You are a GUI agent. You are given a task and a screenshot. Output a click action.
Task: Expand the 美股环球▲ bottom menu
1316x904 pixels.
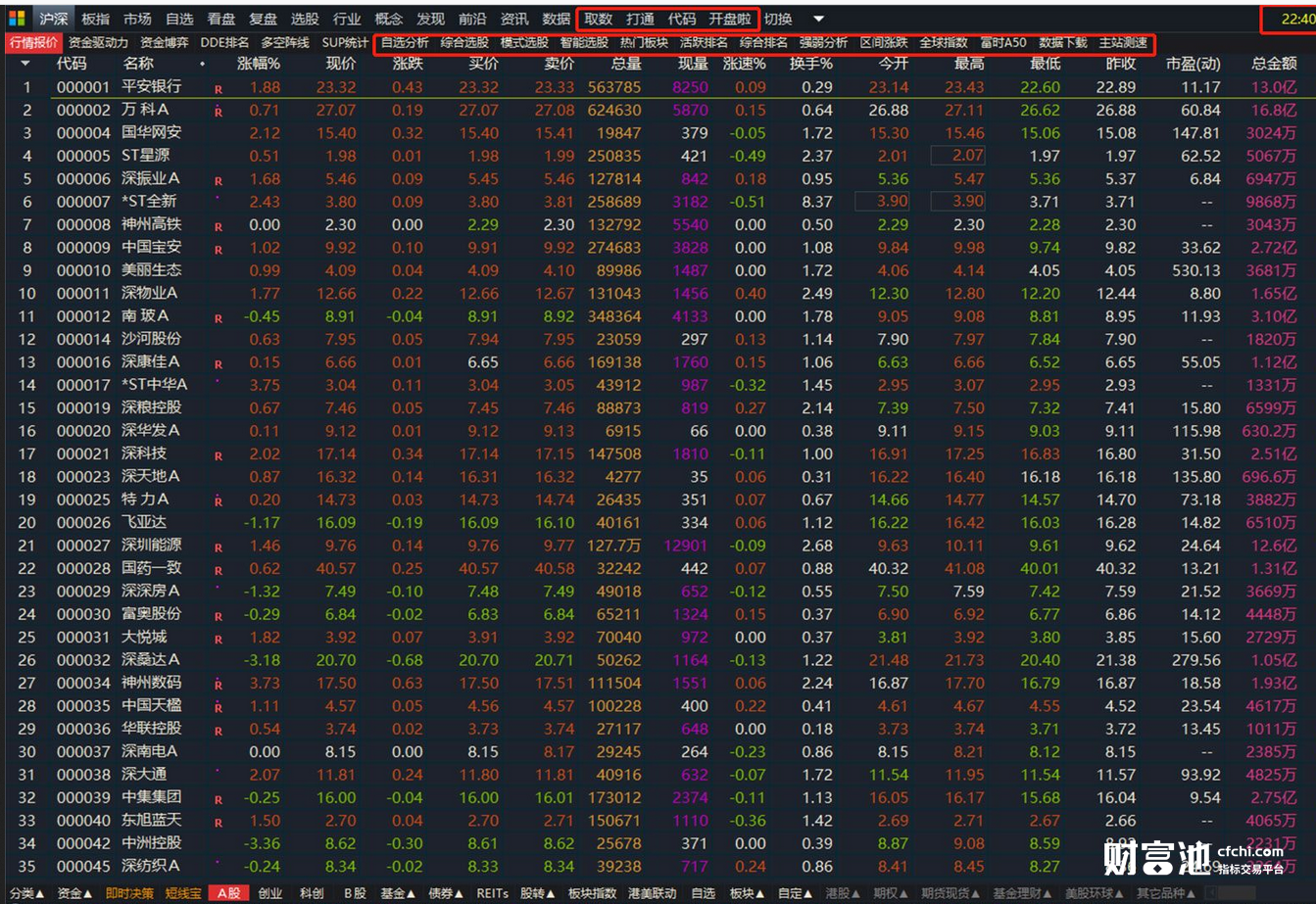(1095, 893)
